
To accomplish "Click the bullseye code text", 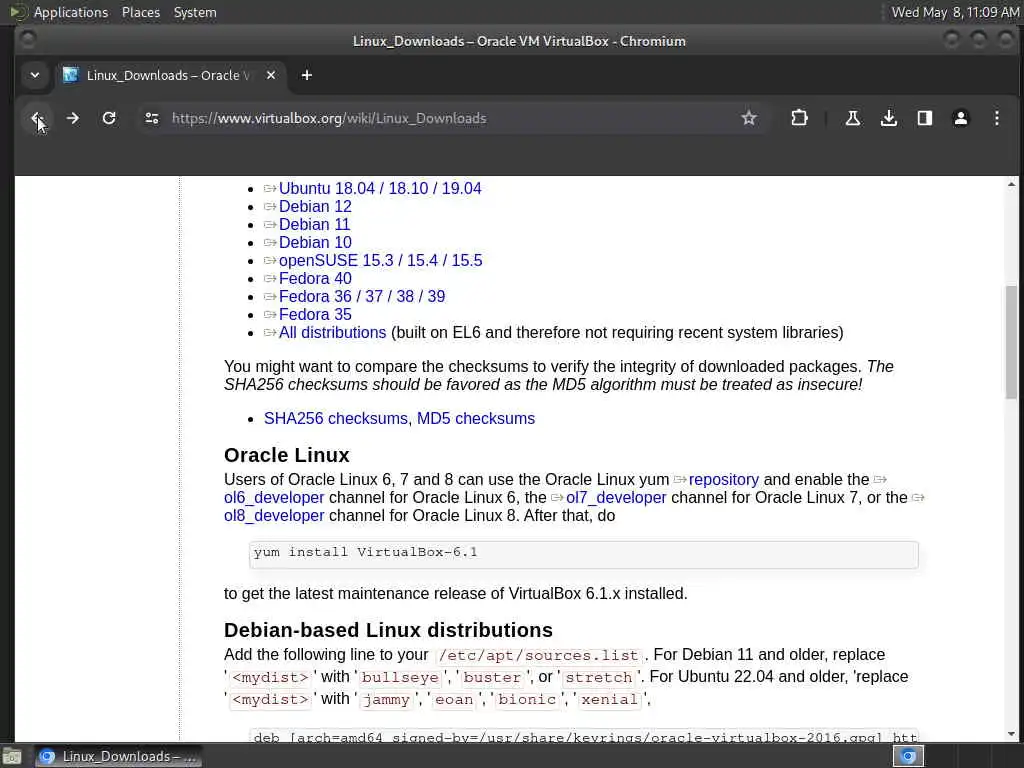I will (400, 677).
